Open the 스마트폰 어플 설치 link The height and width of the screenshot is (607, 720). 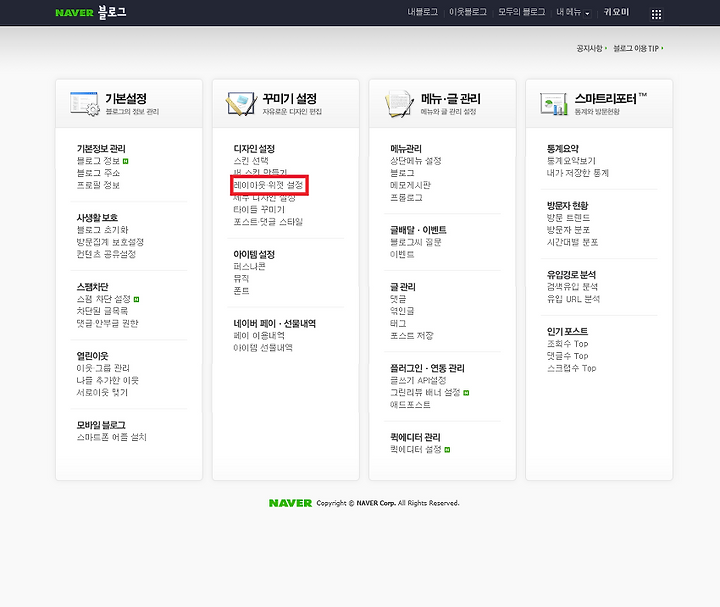pyautogui.click(x=112, y=438)
